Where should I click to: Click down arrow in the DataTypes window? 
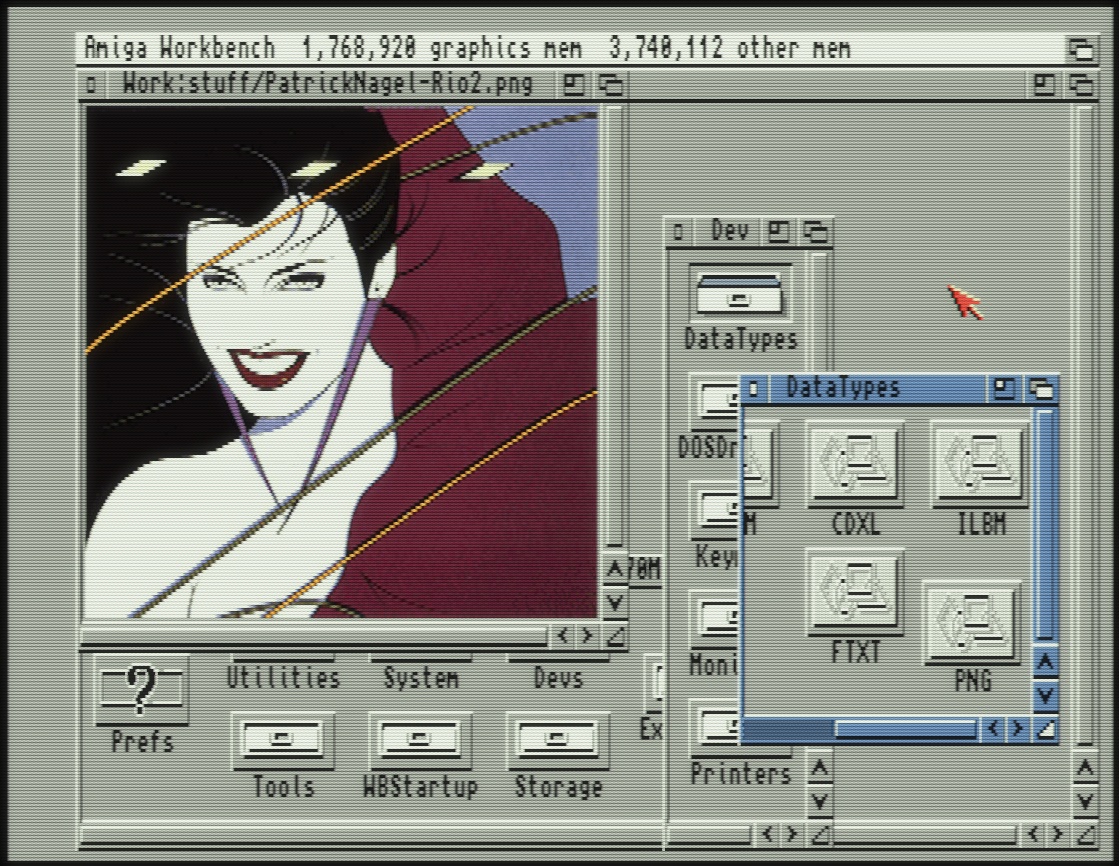tap(1045, 695)
